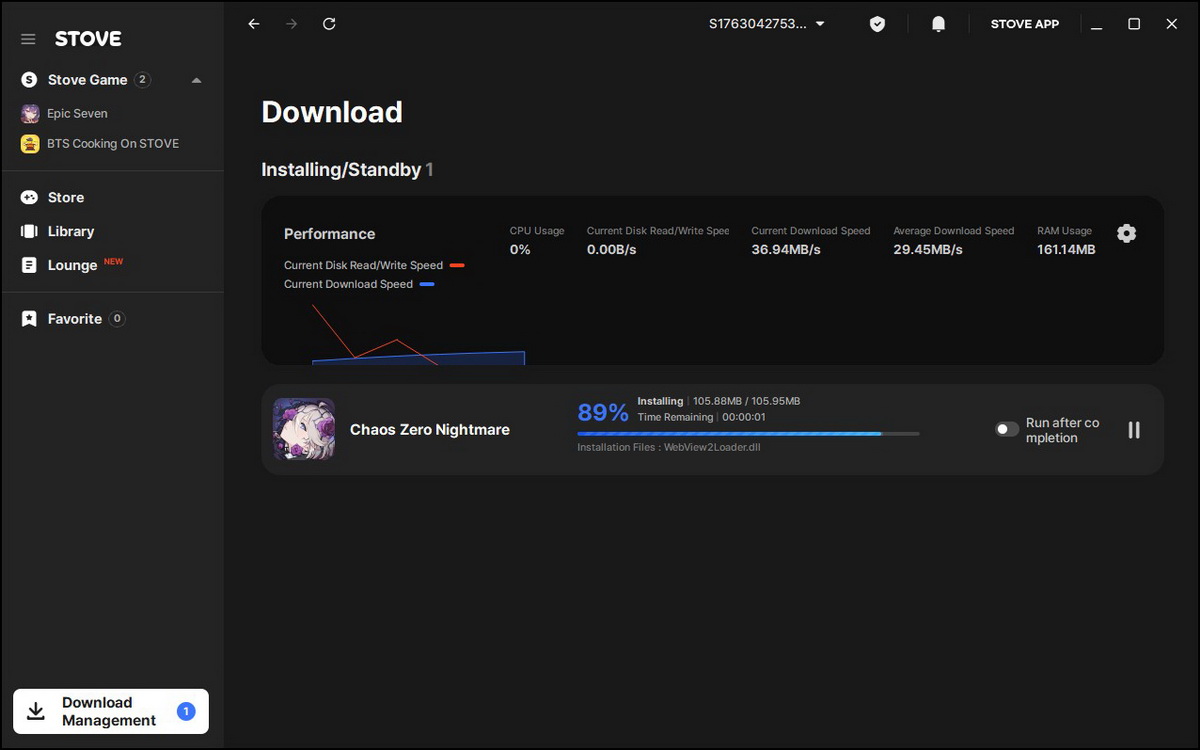Click the back navigation arrow
The height and width of the screenshot is (750, 1200).
coord(254,24)
